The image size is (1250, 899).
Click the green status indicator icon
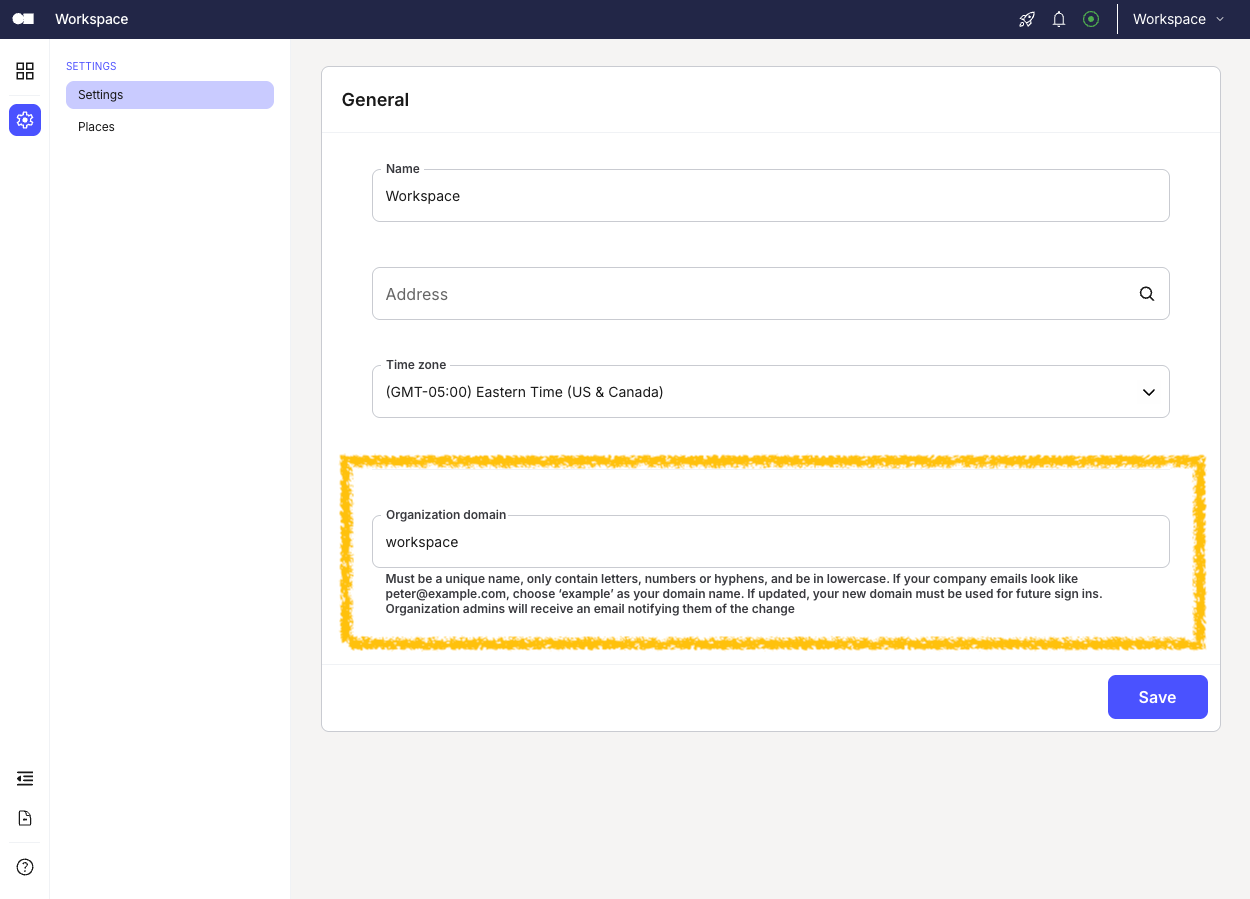point(1091,19)
